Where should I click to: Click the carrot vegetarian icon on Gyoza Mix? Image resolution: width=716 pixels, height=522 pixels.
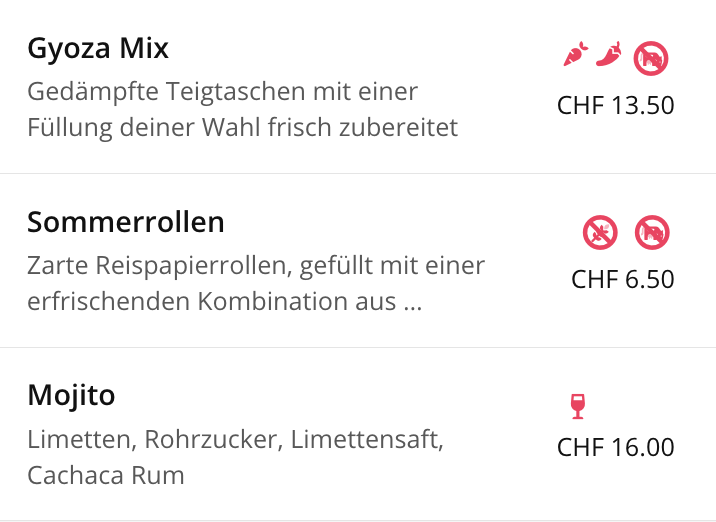coord(576,54)
